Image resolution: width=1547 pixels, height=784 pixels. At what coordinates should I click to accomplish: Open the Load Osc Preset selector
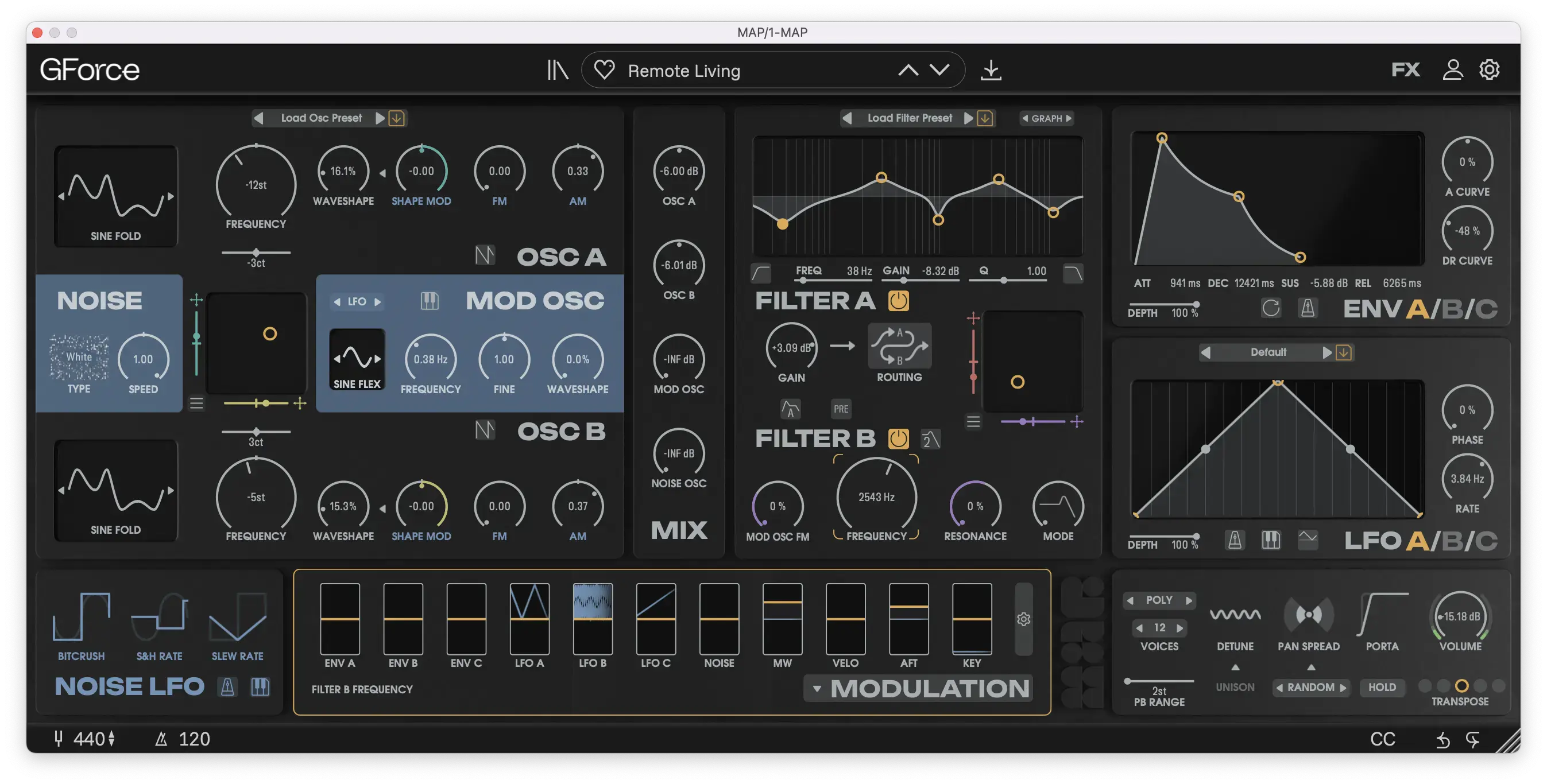(x=322, y=118)
